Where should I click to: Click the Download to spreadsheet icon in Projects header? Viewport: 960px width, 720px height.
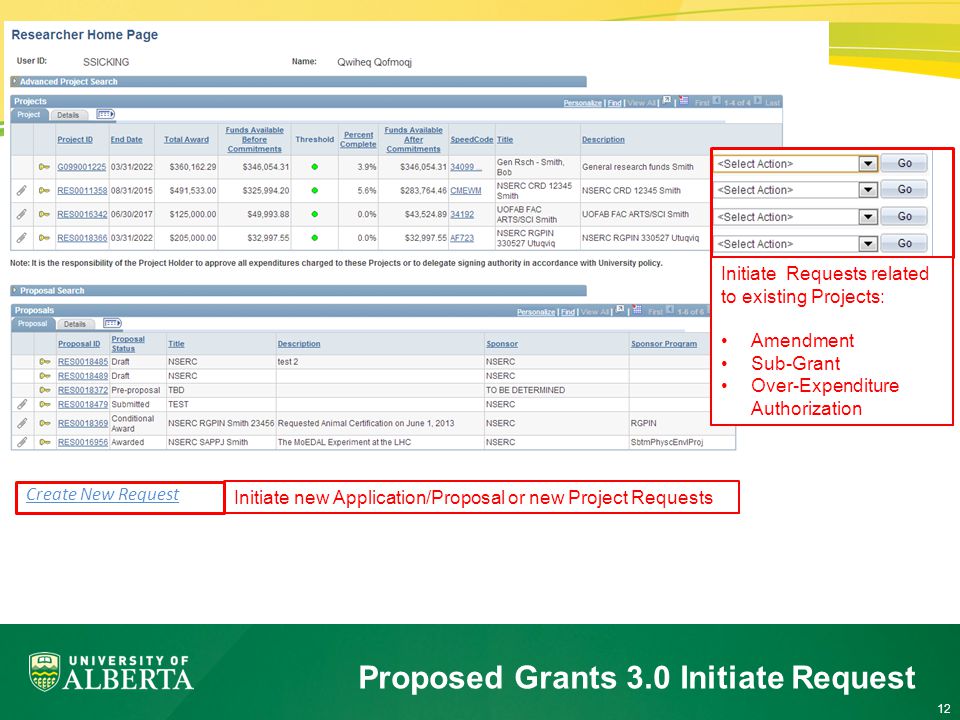(683, 101)
